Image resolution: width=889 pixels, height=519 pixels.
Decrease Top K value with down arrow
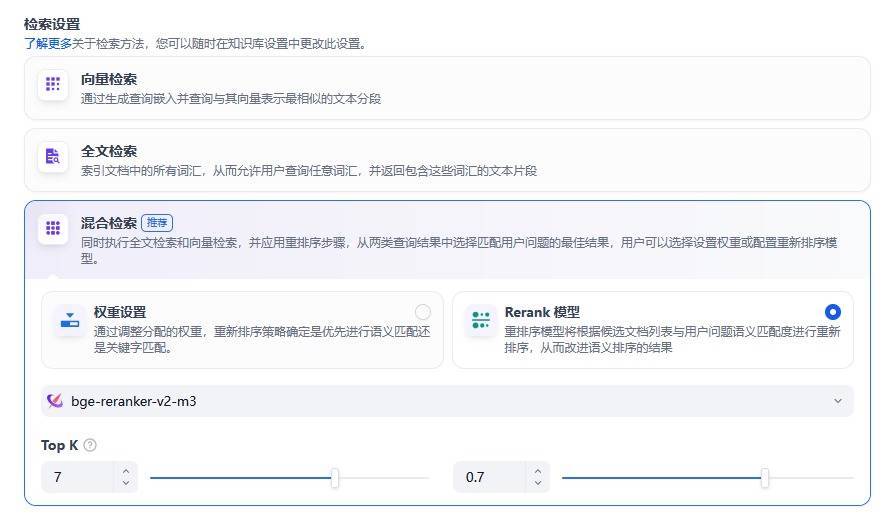pyautogui.click(x=126, y=483)
